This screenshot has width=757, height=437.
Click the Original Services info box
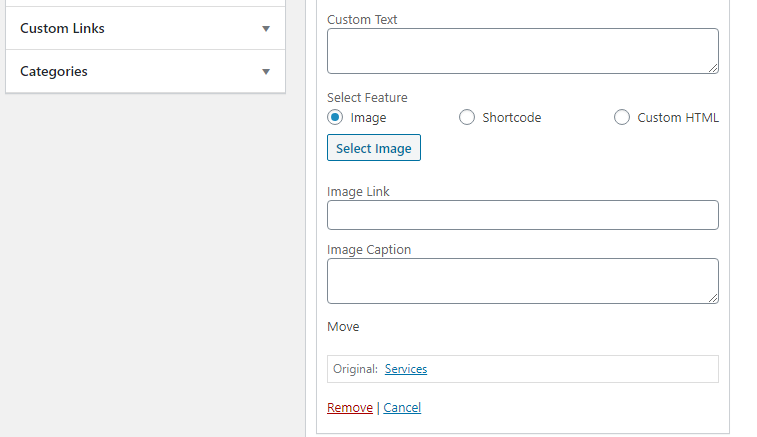point(523,369)
